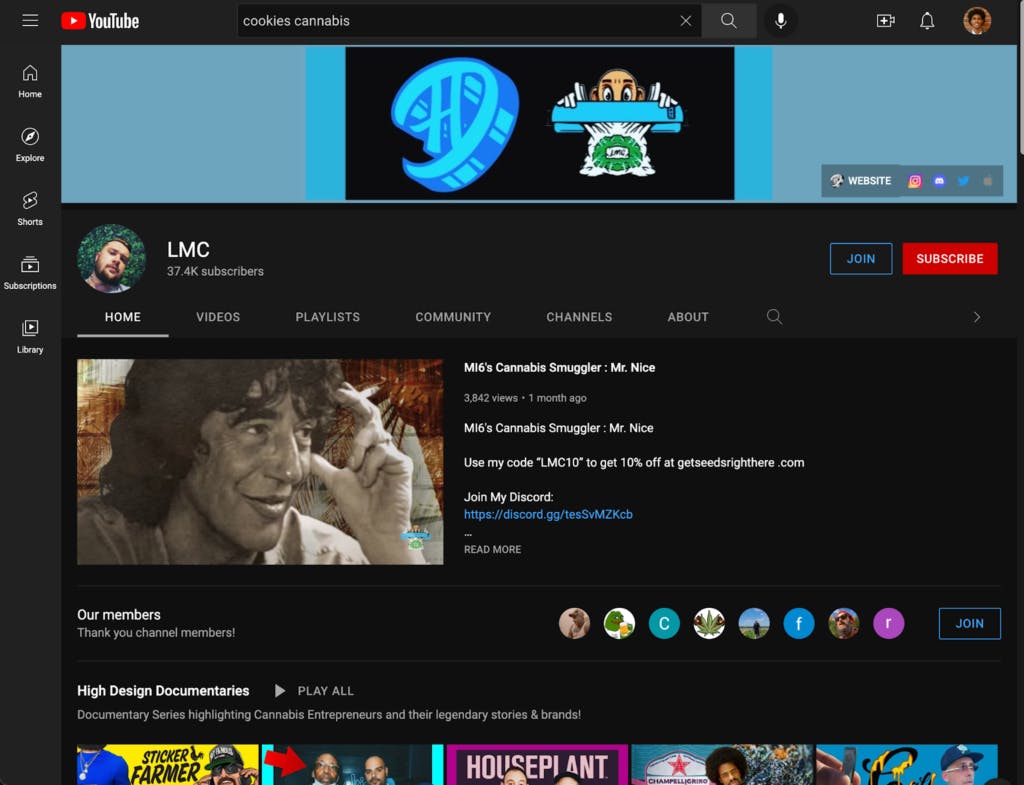Open the channel's Instagram link icon
This screenshot has height=785, width=1024.
pos(914,181)
